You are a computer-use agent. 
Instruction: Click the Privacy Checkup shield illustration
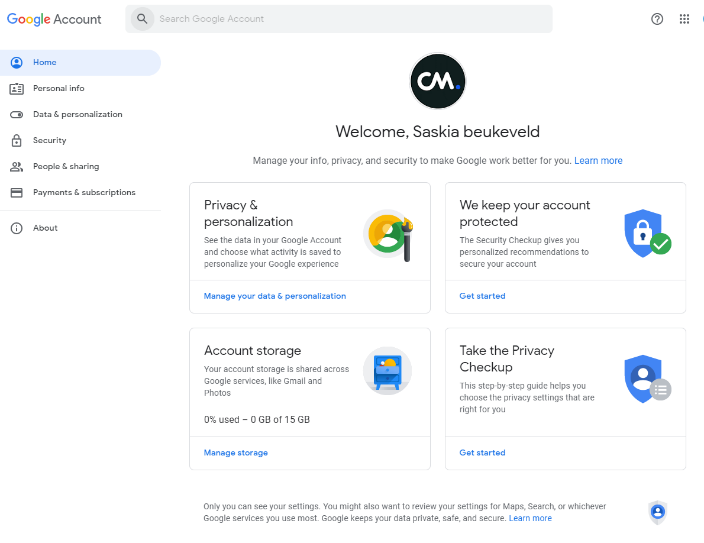(646, 378)
